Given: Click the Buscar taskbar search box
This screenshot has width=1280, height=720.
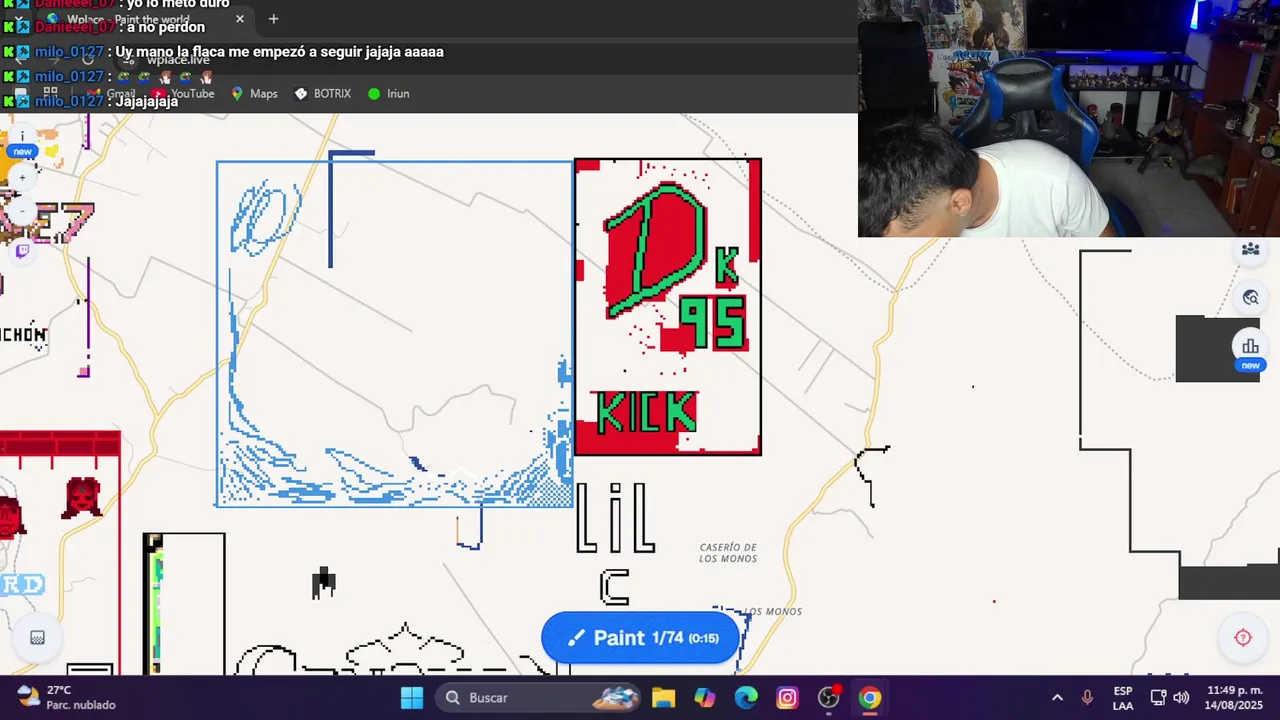Looking at the screenshot, I should (540, 698).
